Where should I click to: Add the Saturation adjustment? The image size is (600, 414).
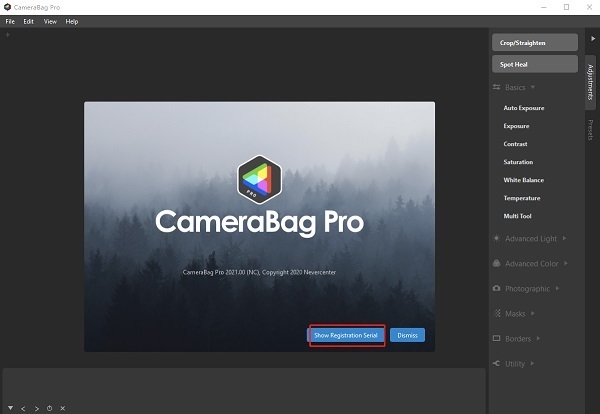[x=518, y=162]
